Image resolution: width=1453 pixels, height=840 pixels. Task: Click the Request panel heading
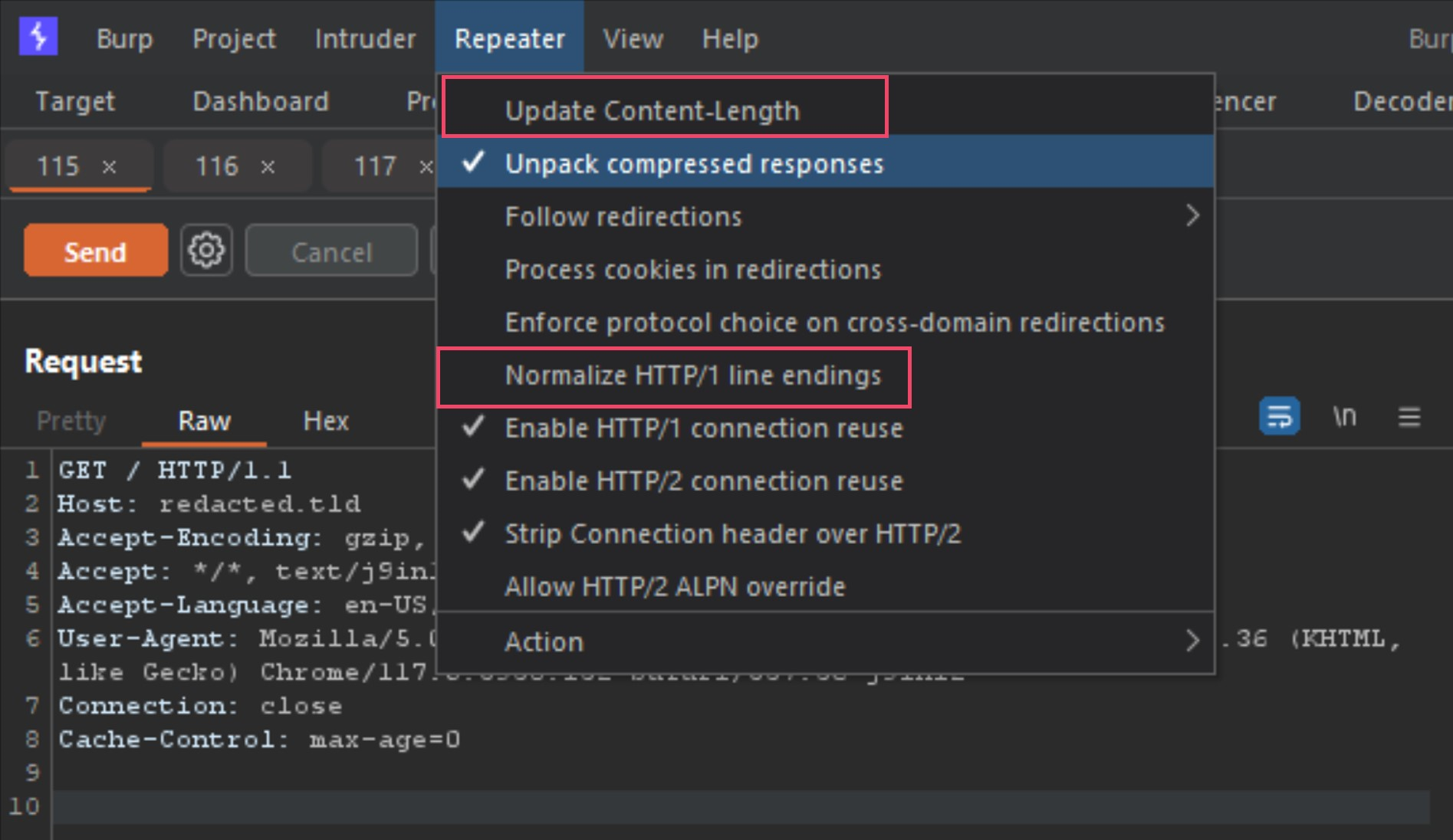(83, 361)
